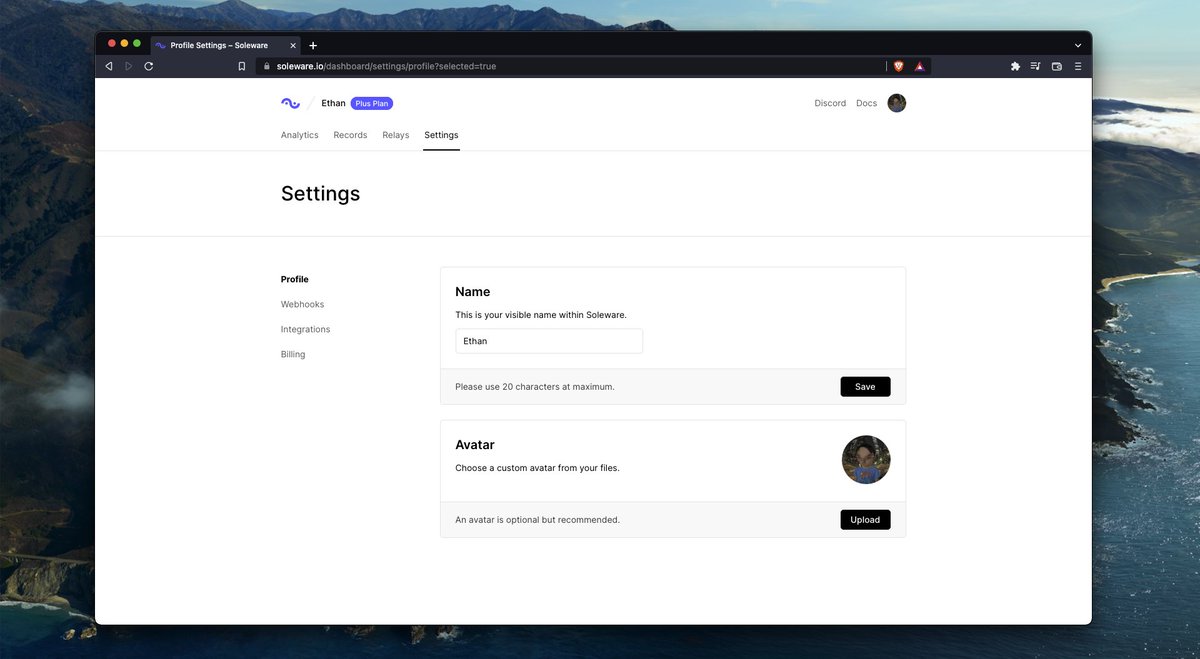Open the browser hamburger menu

tap(1078, 66)
